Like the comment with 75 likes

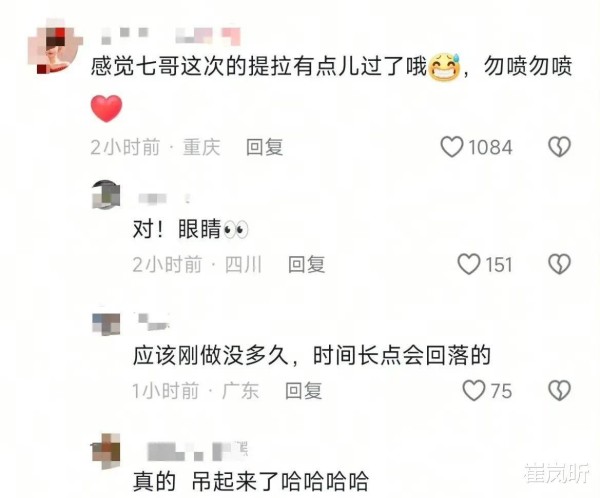[474, 391]
